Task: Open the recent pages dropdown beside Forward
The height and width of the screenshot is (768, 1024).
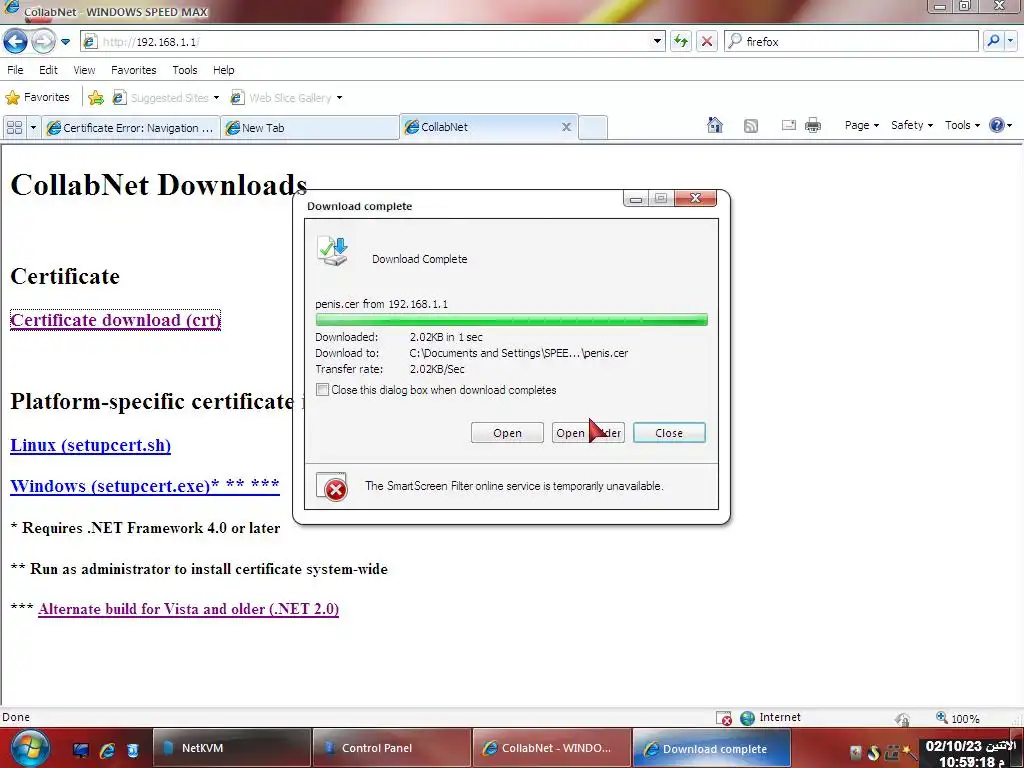Action: tap(65, 42)
